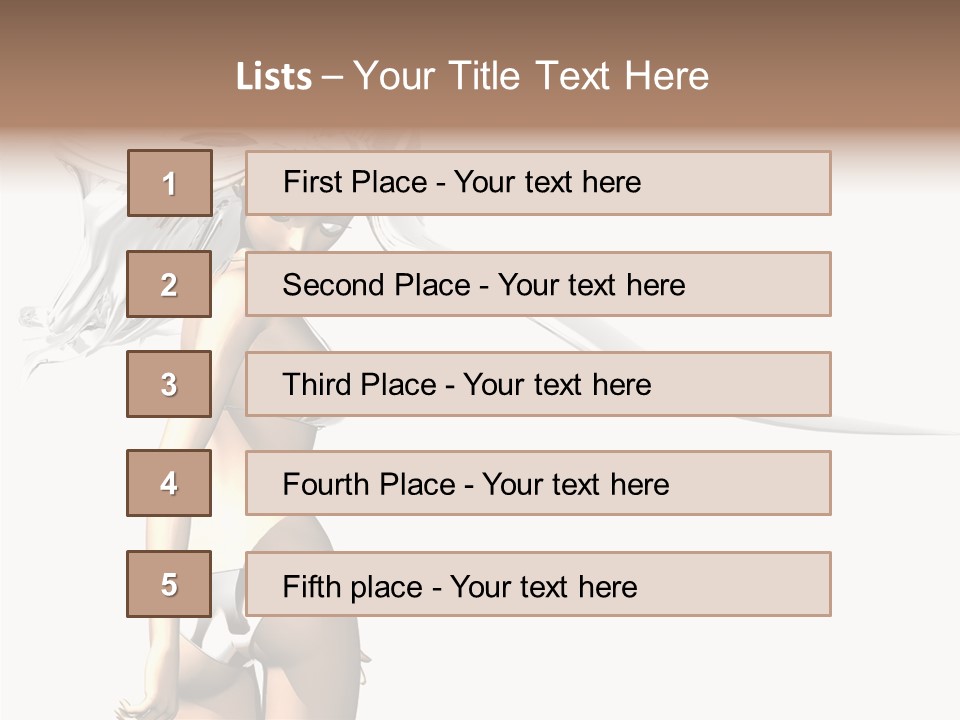Click the words 'Fifth place' in bar
This screenshot has height=720, width=960.
pos(353,587)
